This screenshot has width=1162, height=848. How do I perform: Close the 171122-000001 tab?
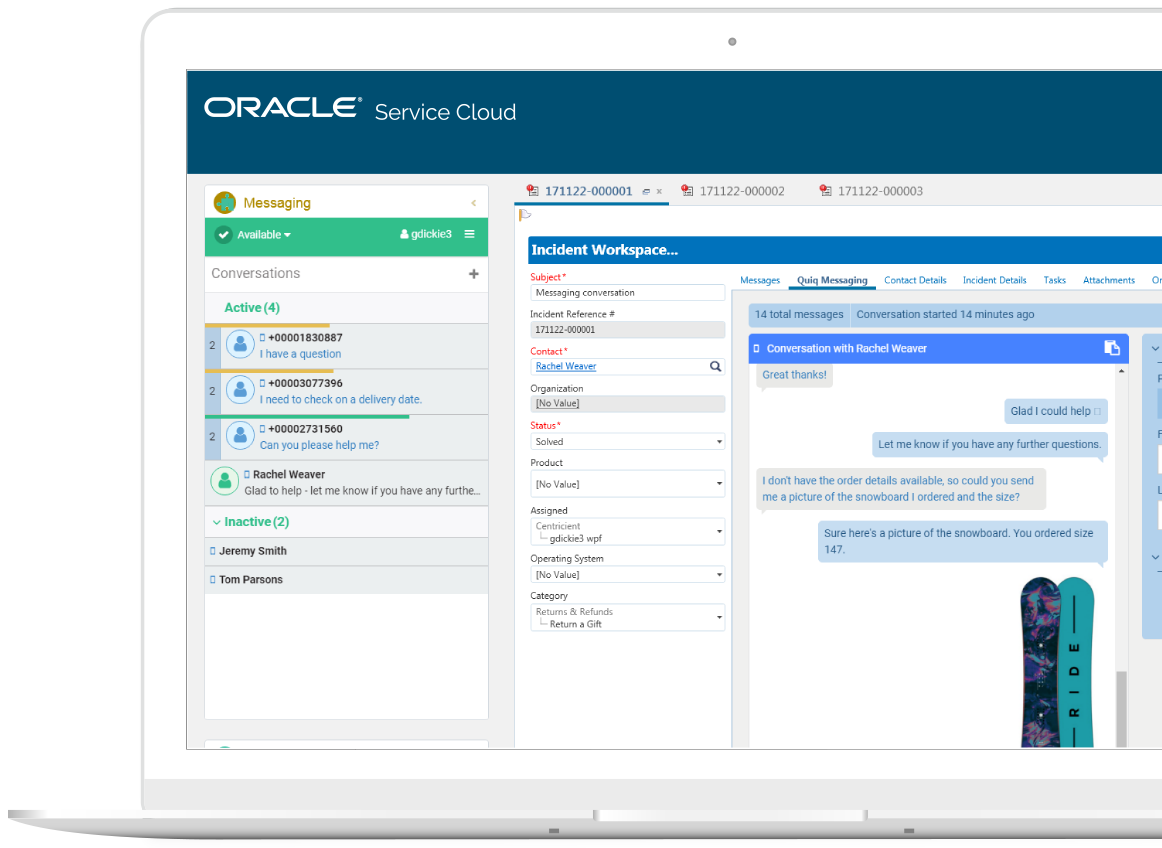click(659, 191)
